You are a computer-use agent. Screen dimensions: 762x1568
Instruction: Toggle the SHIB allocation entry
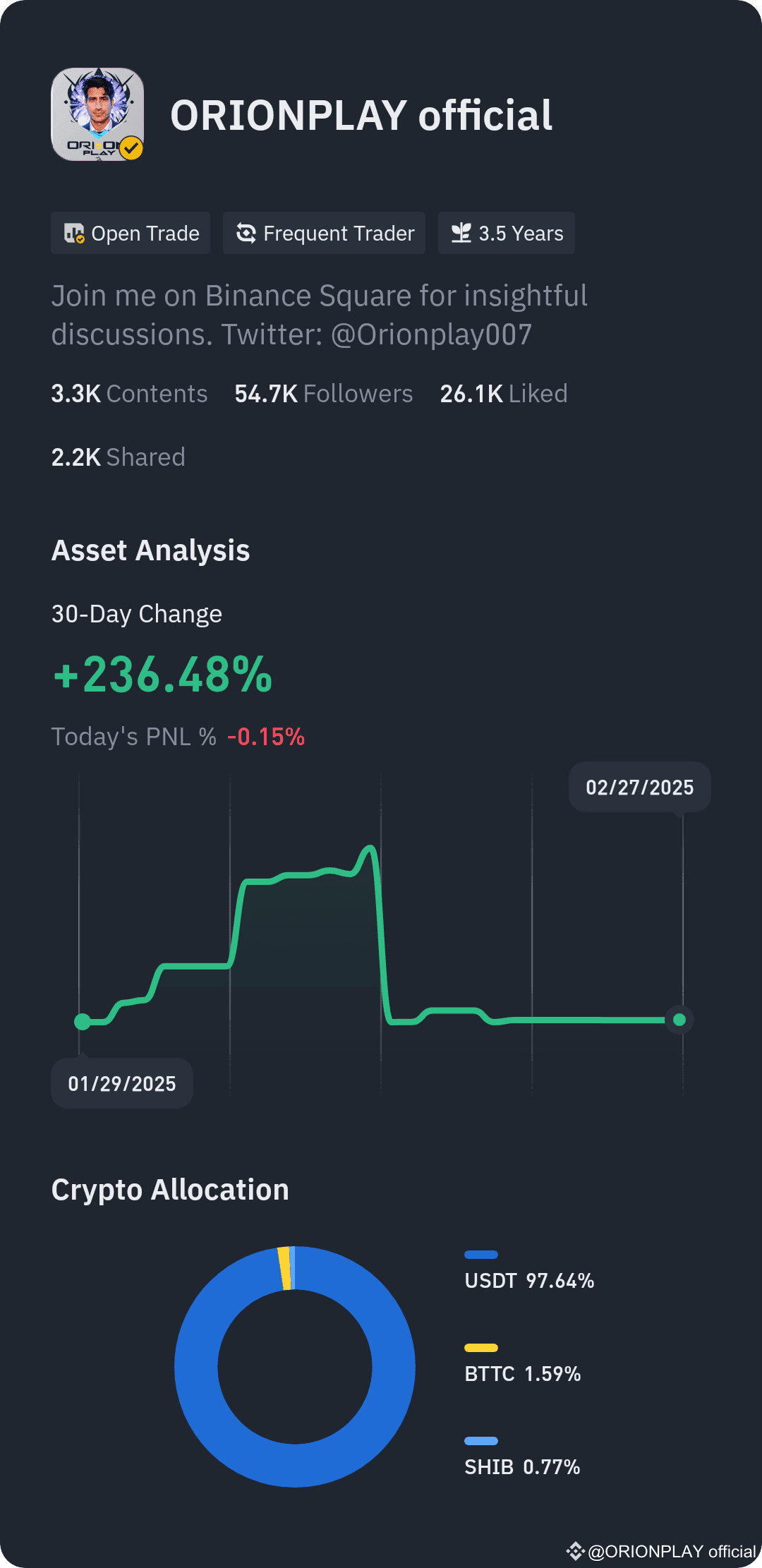click(x=522, y=1466)
